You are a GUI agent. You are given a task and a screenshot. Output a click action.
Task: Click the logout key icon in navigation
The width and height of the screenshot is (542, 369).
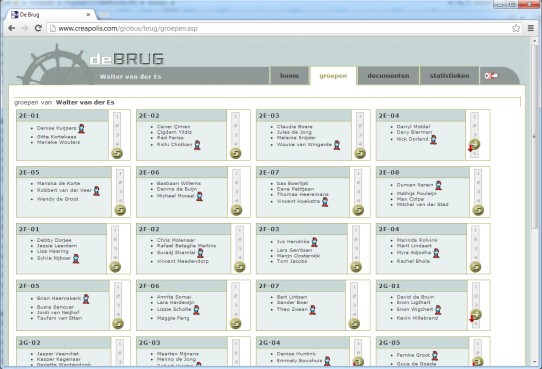491,76
